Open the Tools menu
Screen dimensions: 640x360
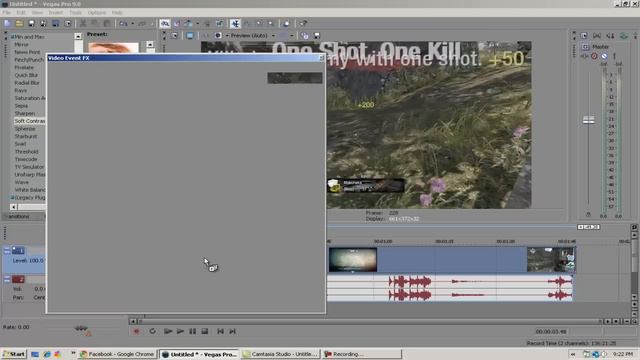[x=75, y=13]
